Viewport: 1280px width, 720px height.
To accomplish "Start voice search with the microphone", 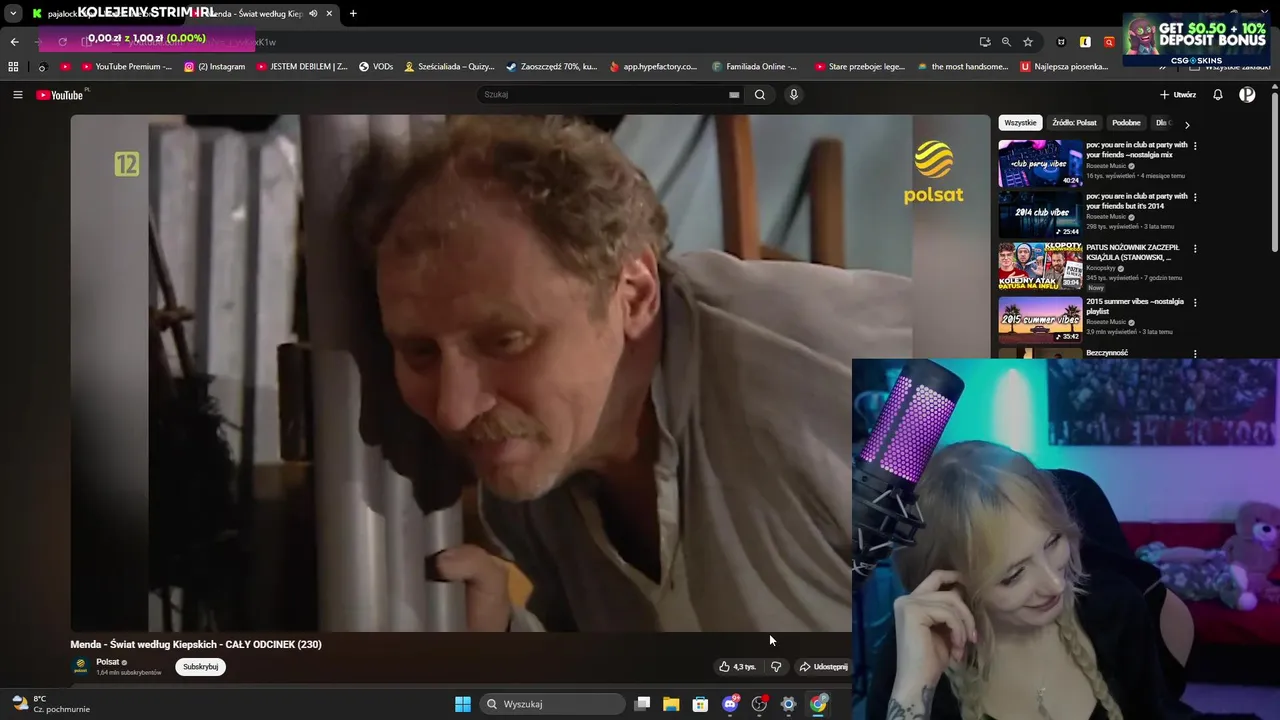I will click(793, 95).
